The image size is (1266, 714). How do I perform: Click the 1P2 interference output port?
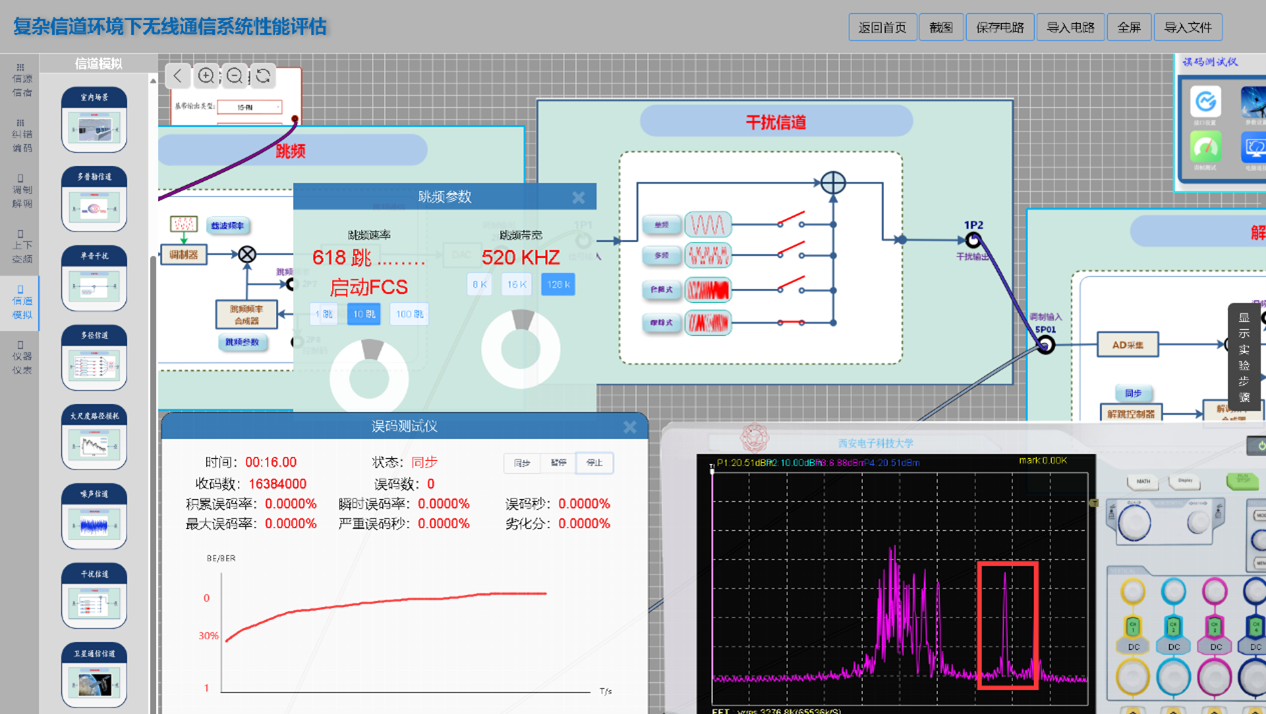coord(973,240)
